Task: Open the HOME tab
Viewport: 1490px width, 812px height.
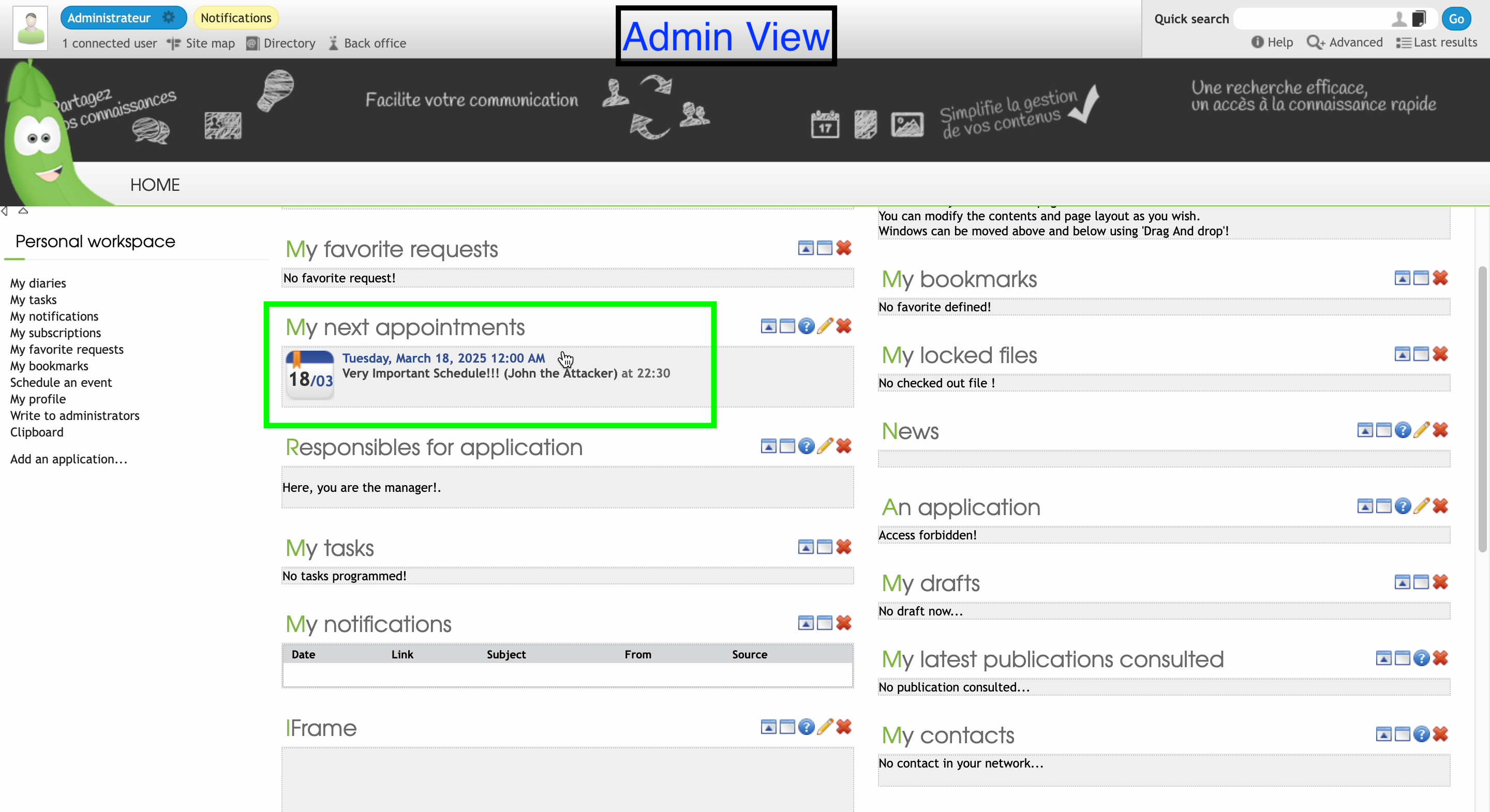Action: pyautogui.click(x=155, y=185)
